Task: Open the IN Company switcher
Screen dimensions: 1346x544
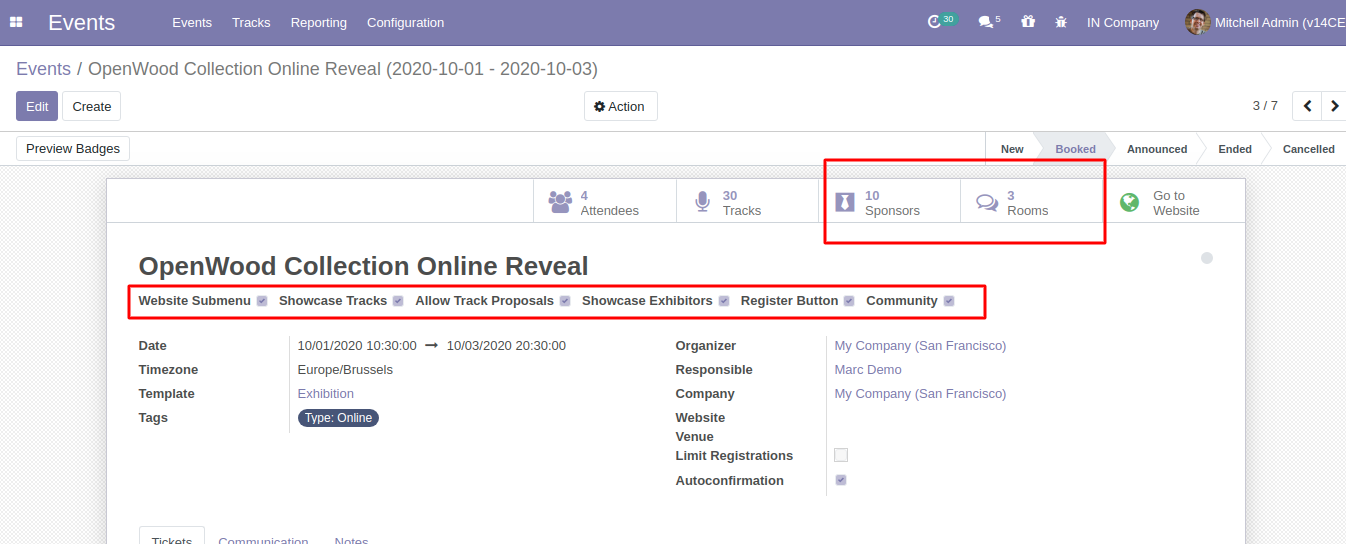Action: [x=1123, y=22]
